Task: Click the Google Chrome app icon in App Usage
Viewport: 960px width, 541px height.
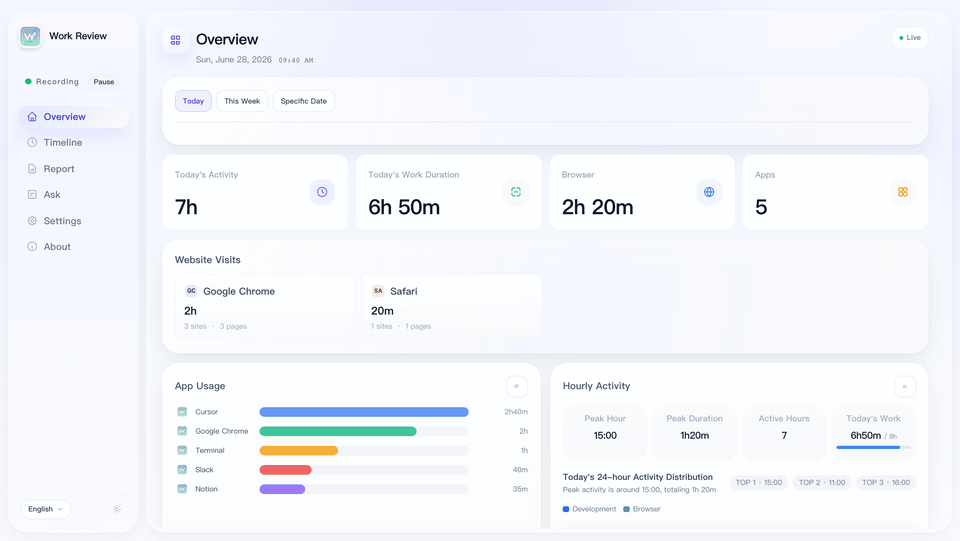Action: [182, 431]
